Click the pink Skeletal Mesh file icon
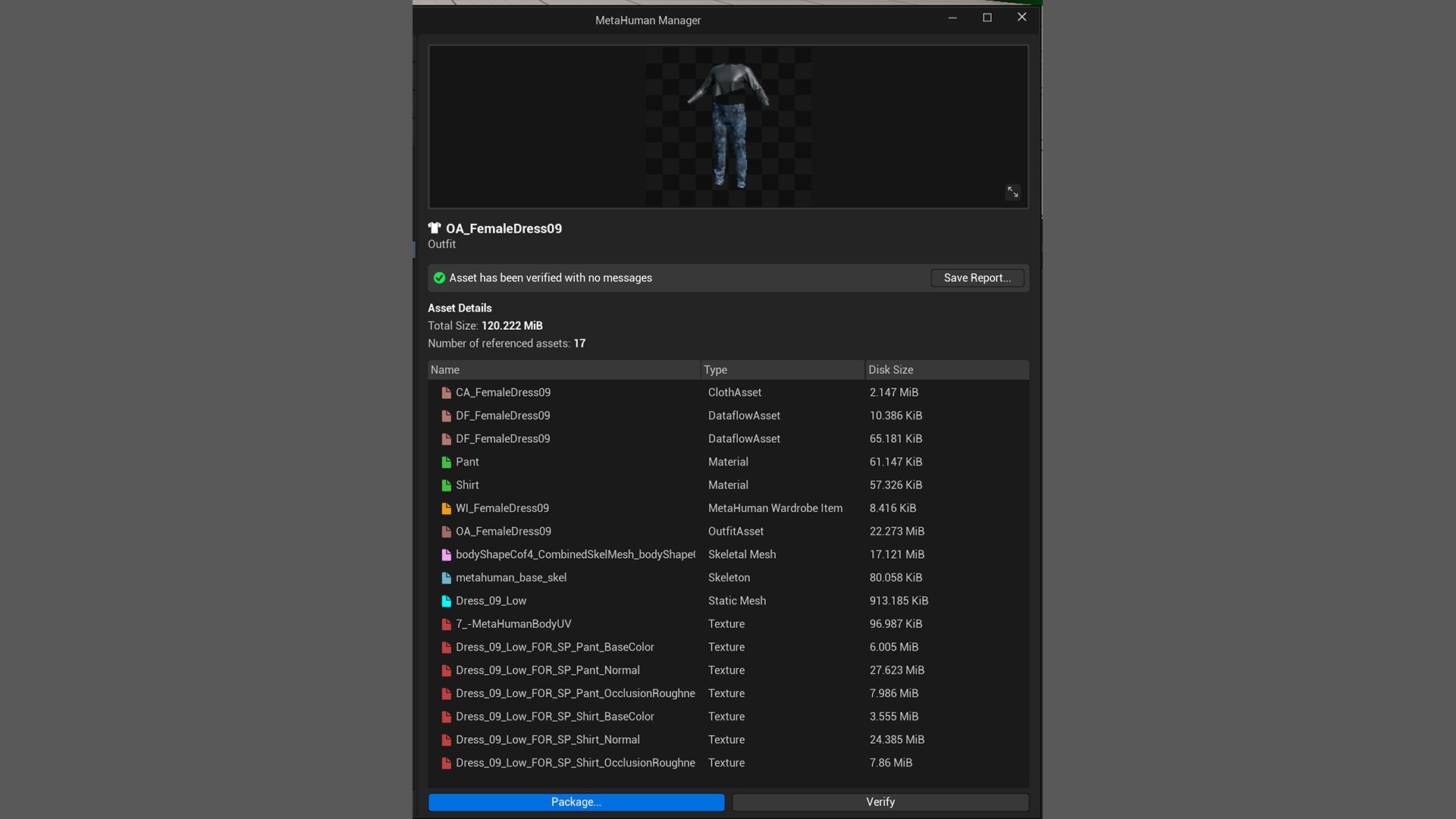1456x819 pixels. click(x=446, y=554)
